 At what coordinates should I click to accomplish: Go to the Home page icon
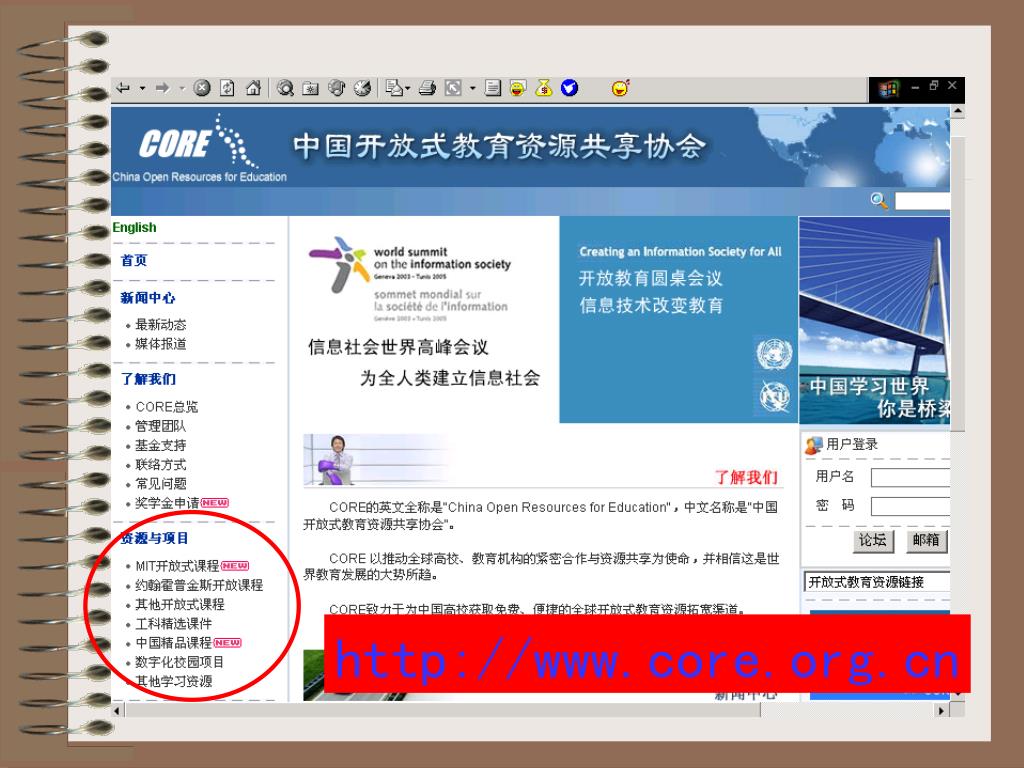pos(253,88)
